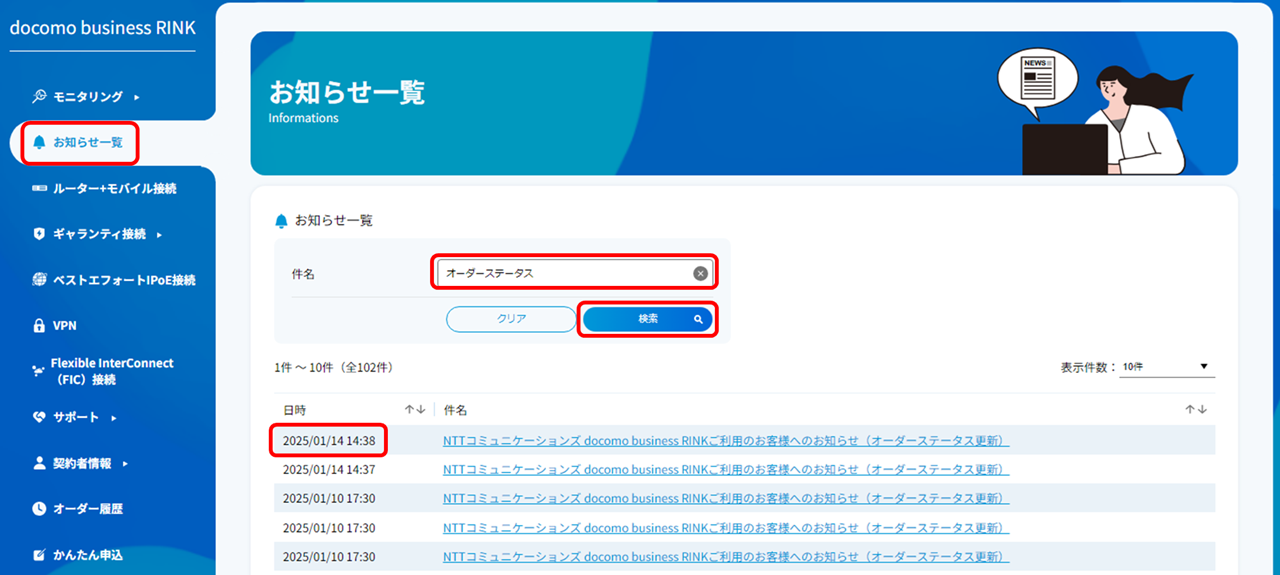The height and width of the screenshot is (575, 1280).
Task: Click the 1件～10件（全102件） count text
Action: (x=333, y=368)
